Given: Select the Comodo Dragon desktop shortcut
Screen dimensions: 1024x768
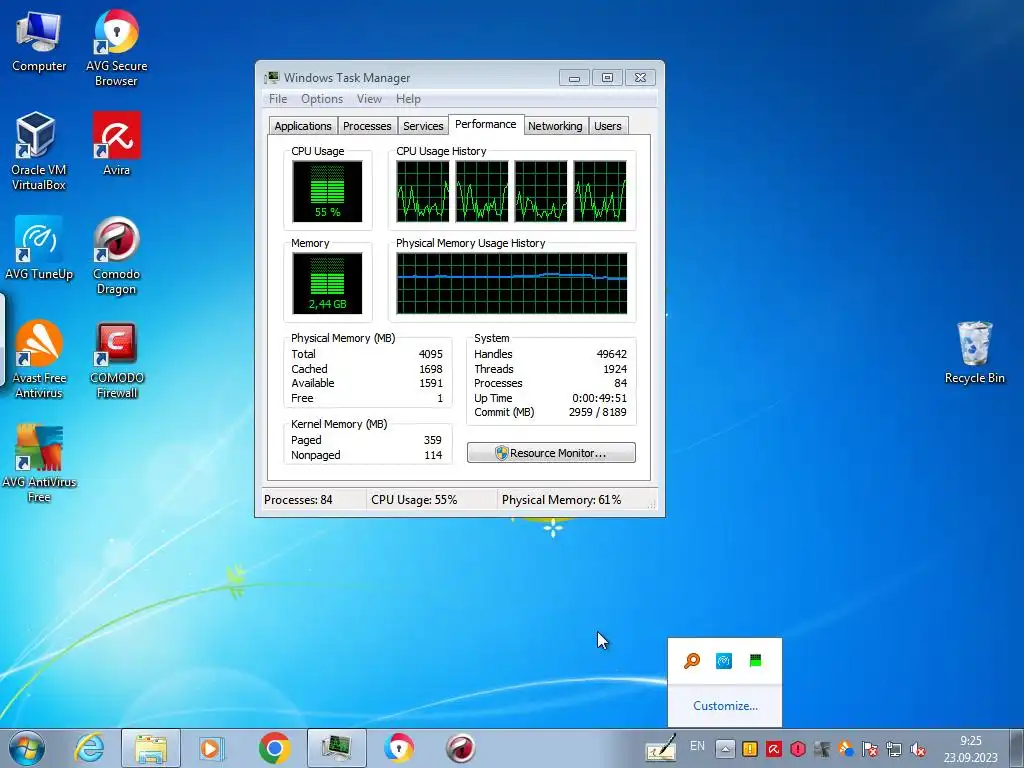Looking at the screenshot, I should coord(116,255).
